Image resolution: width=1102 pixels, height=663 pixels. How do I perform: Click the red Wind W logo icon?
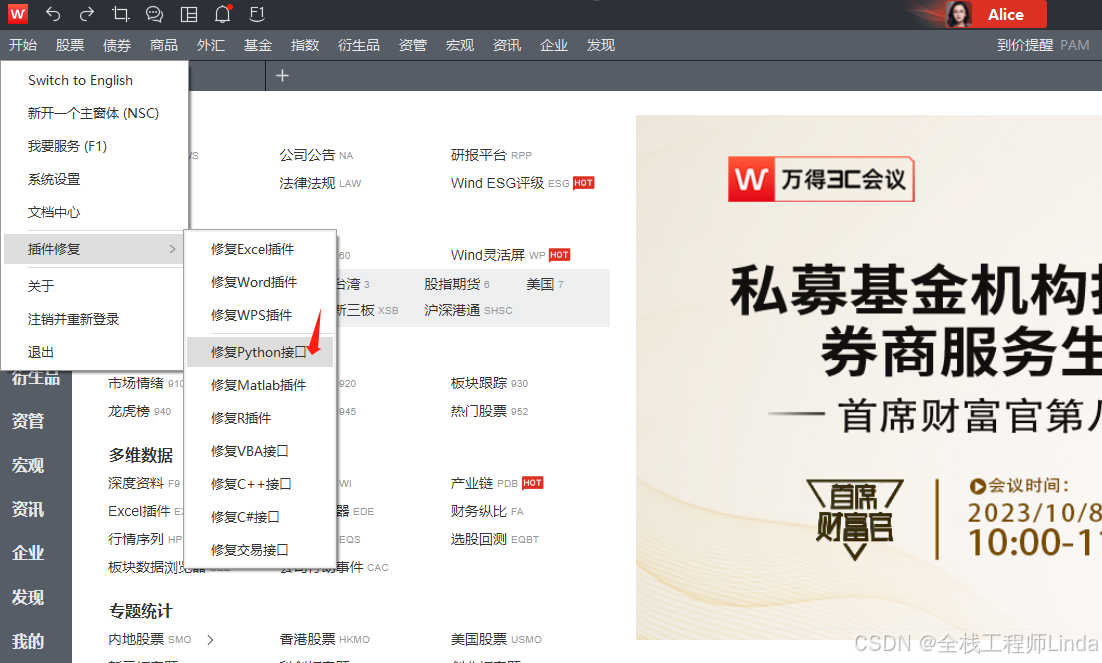[18, 13]
